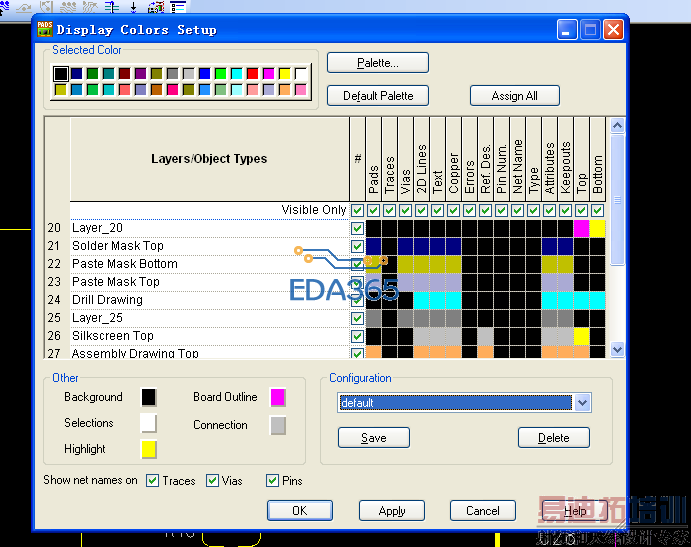691x547 pixels.
Task: Toggle Visible Only checkbox for Bottom column
Action: pyautogui.click(x=597, y=210)
